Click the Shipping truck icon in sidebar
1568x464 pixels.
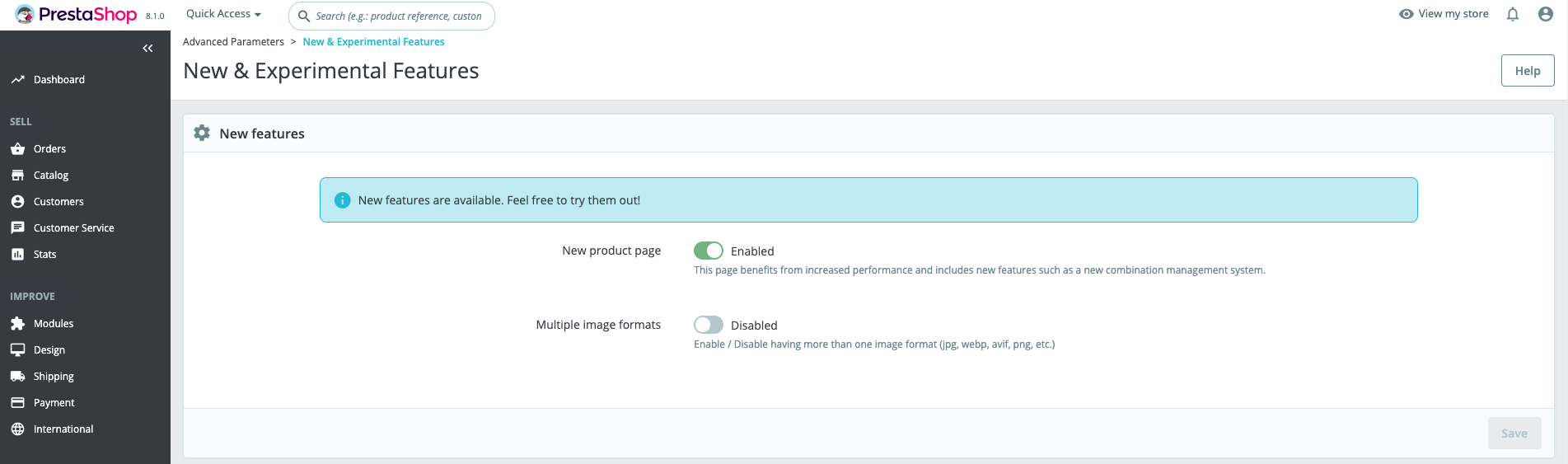(x=17, y=377)
